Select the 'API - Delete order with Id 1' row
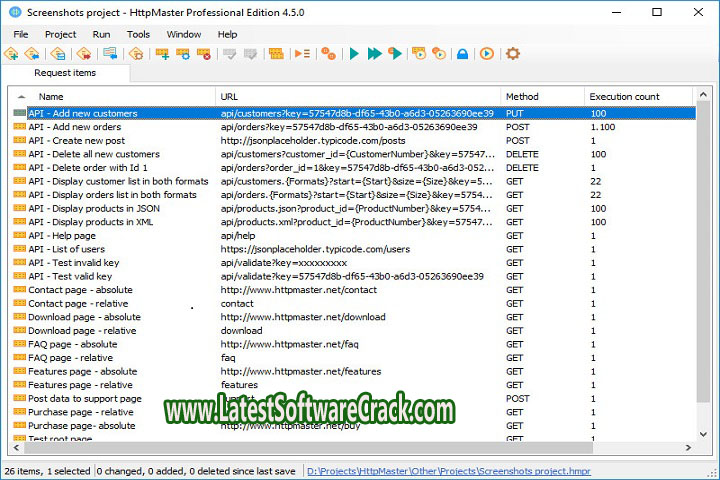720x480 pixels. [354, 168]
